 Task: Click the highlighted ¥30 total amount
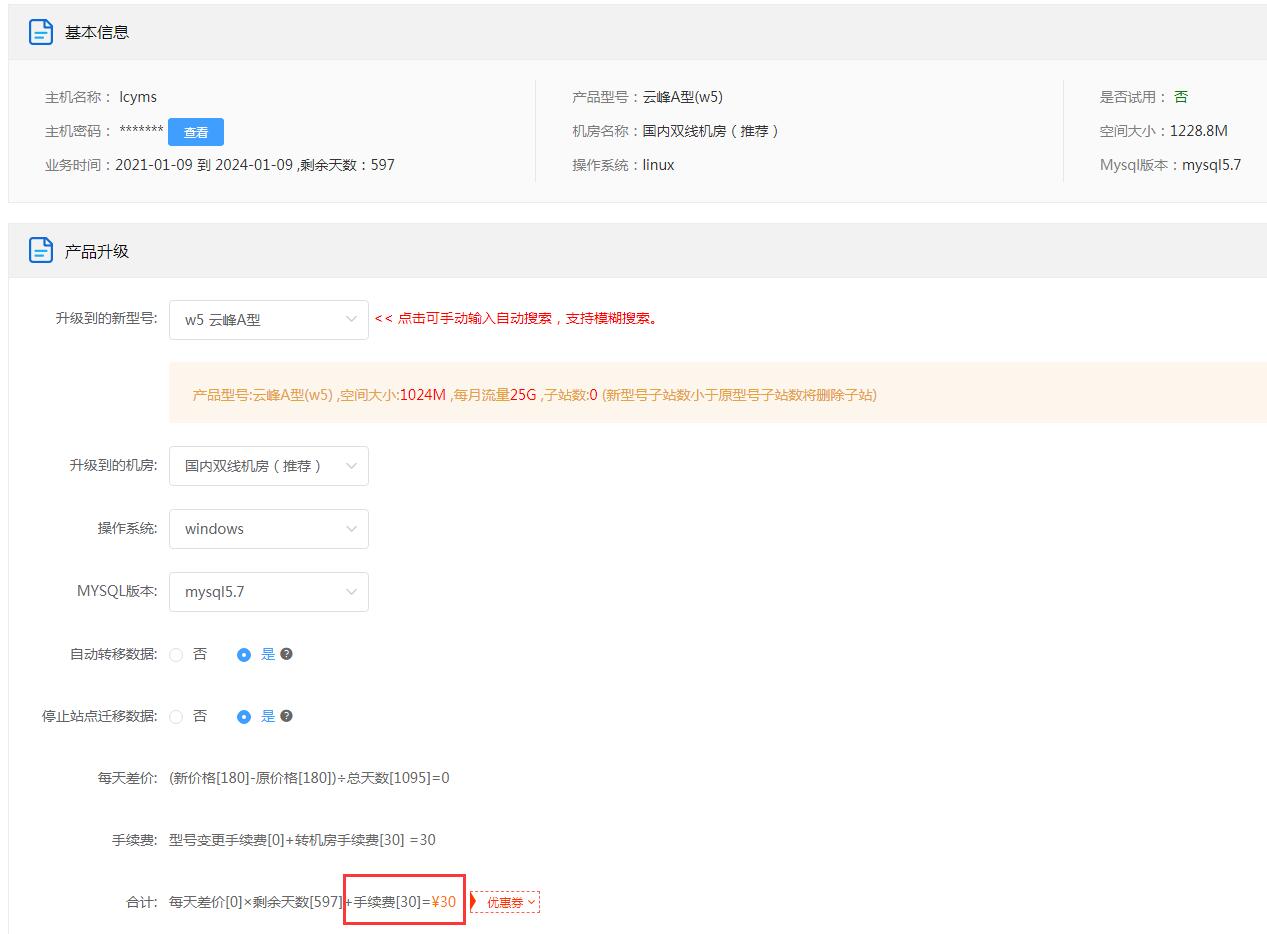pyautogui.click(x=444, y=901)
